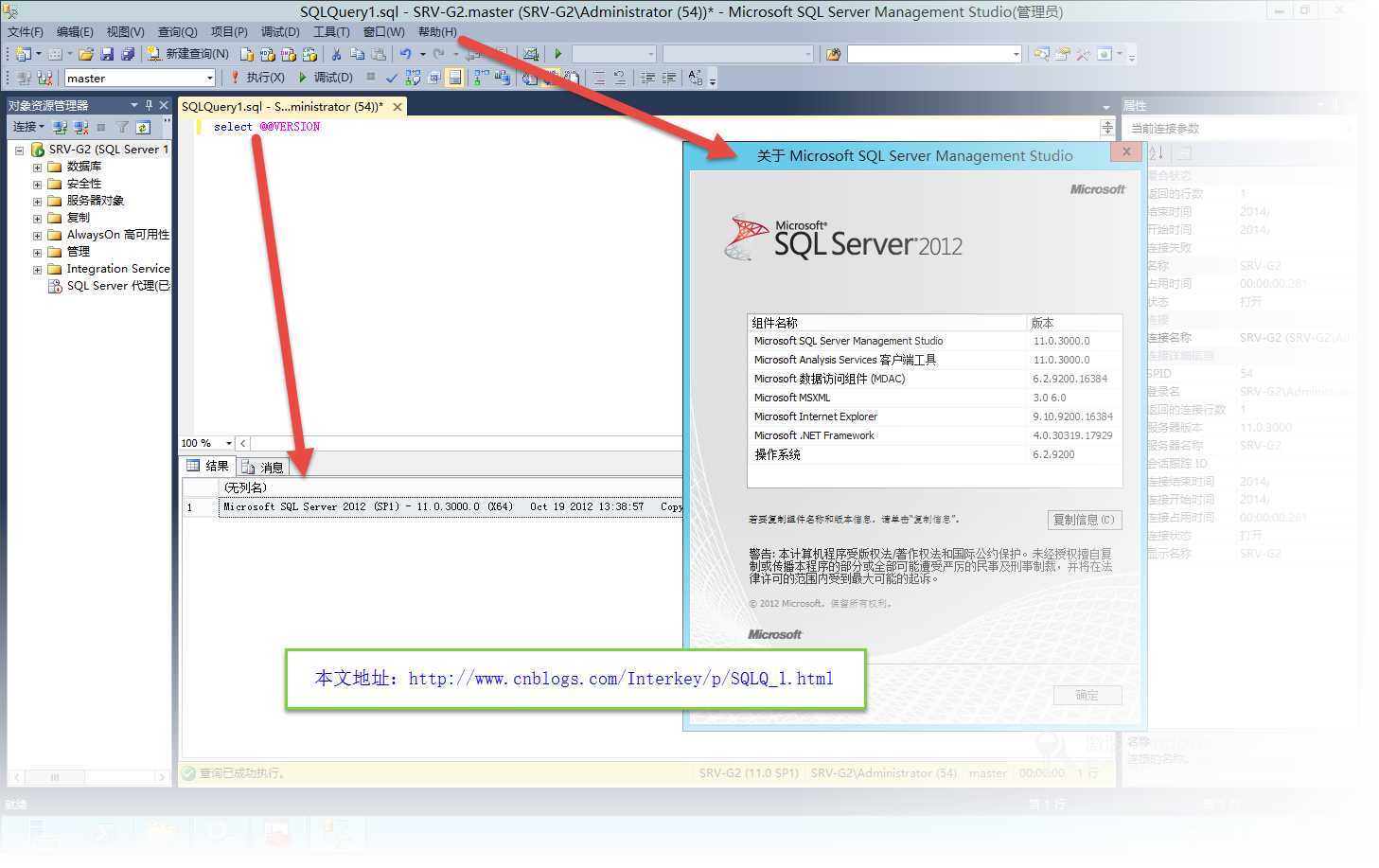The width and height of the screenshot is (1379, 868).
Task: Save the current query with the disk icon
Action: 107,54
